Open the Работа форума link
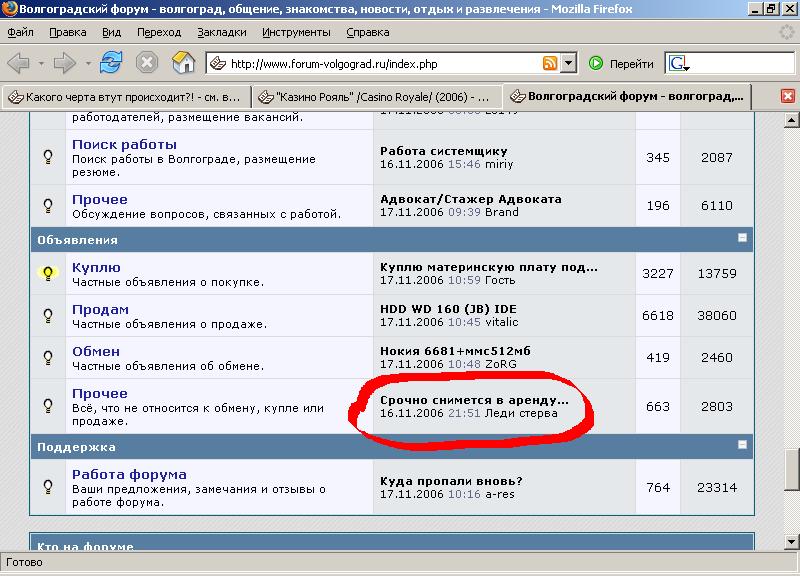This screenshot has width=800, height=576. [129, 474]
